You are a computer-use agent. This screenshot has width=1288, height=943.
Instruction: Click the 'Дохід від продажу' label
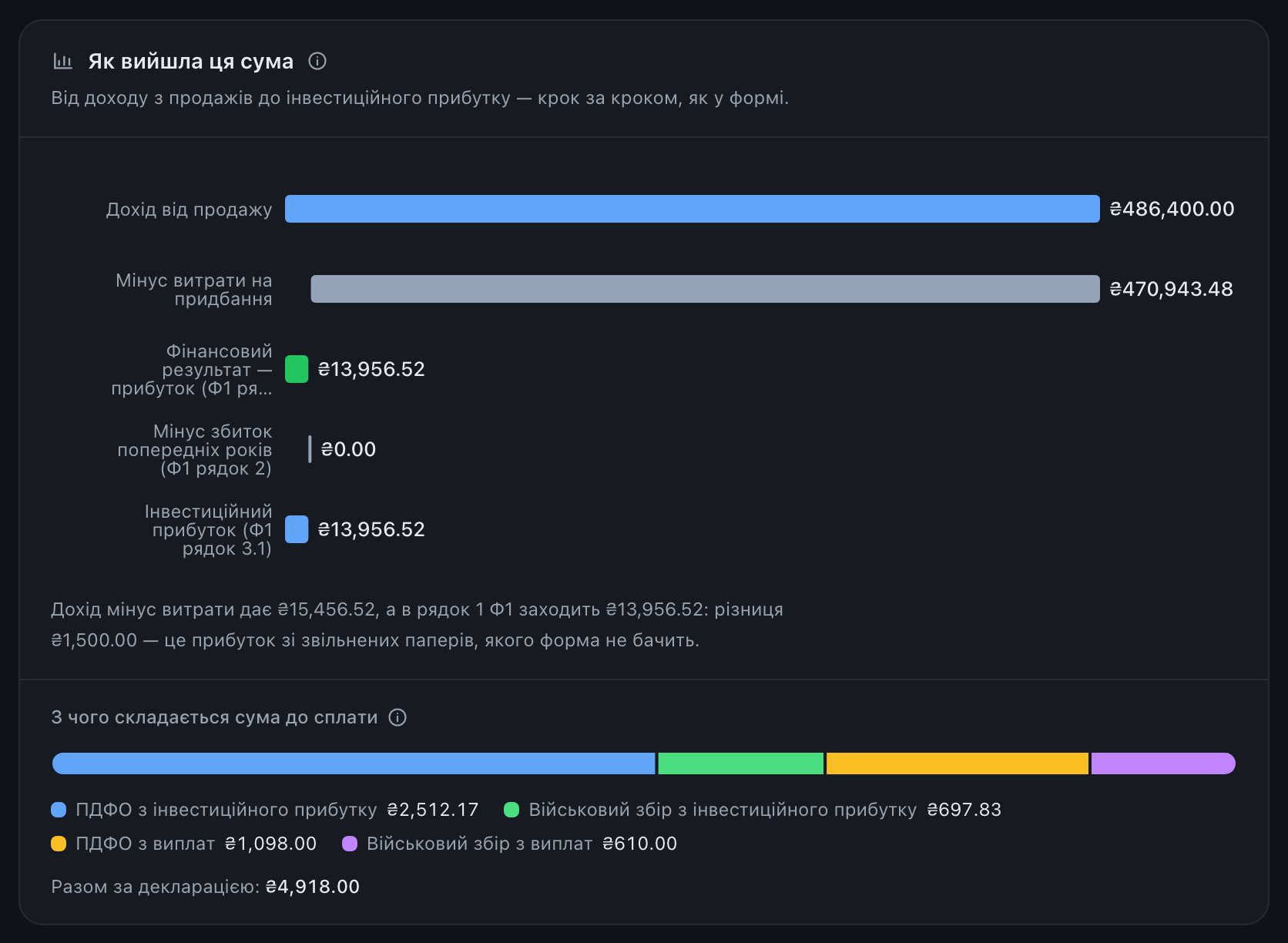[x=190, y=210]
